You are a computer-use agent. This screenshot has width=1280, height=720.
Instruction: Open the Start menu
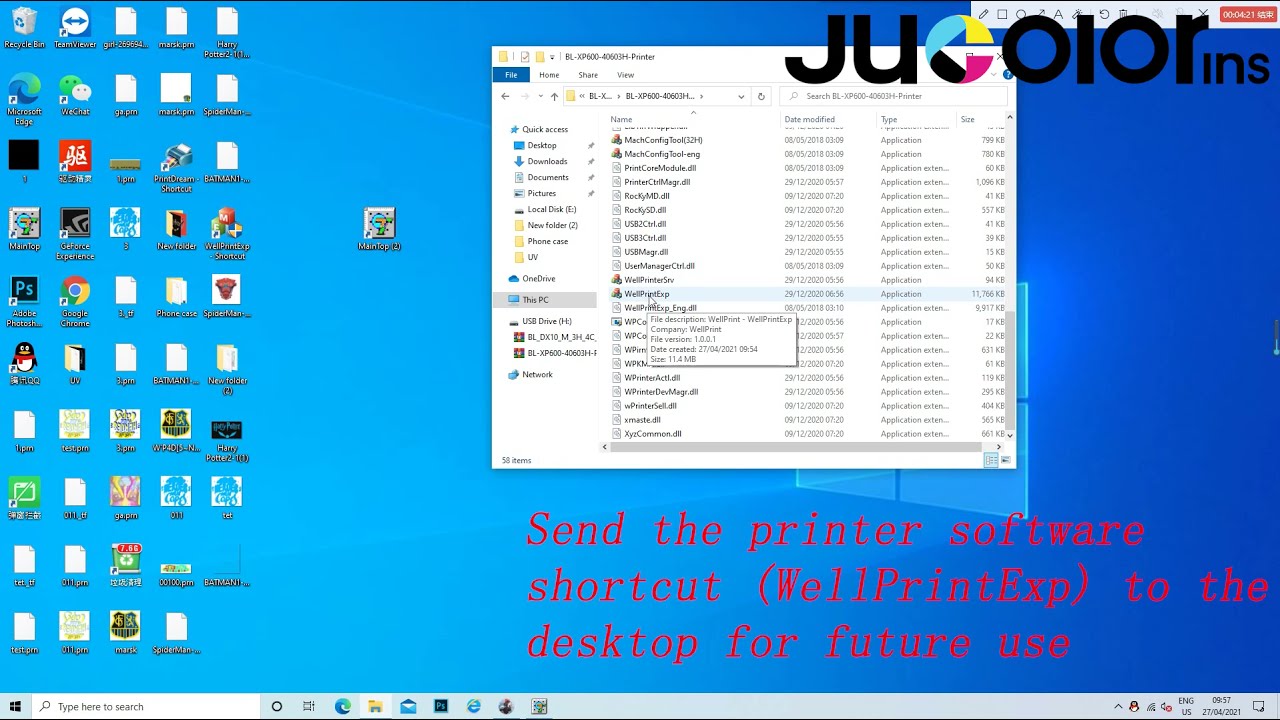15,707
